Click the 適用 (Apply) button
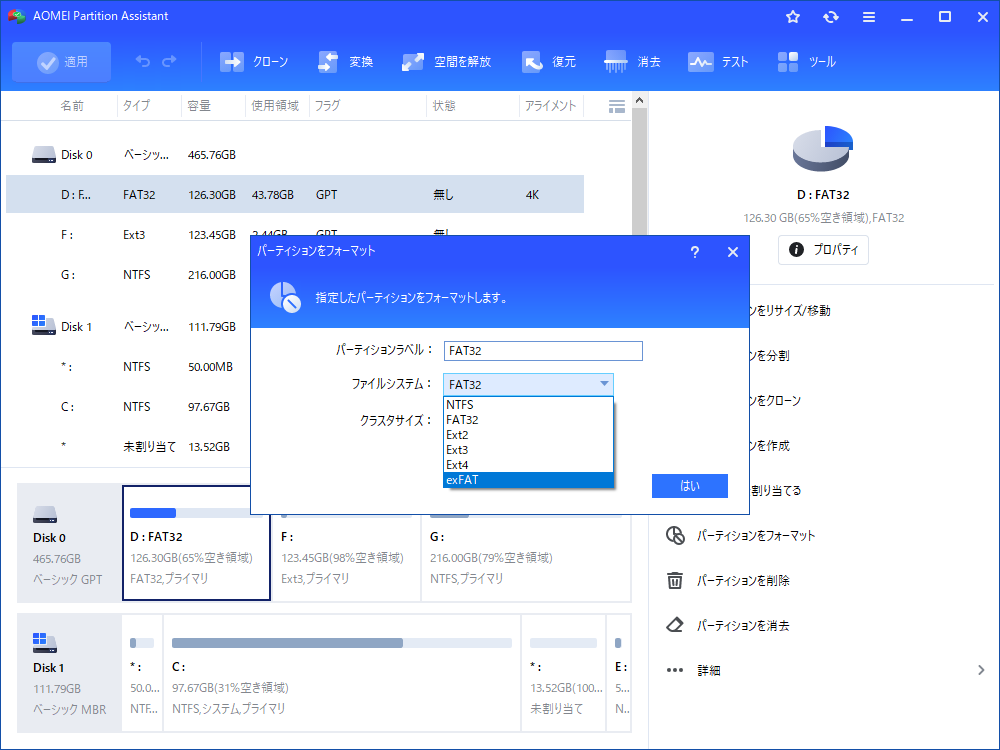Image resolution: width=1000 pixels, height=750 pixels. [61, 62]
